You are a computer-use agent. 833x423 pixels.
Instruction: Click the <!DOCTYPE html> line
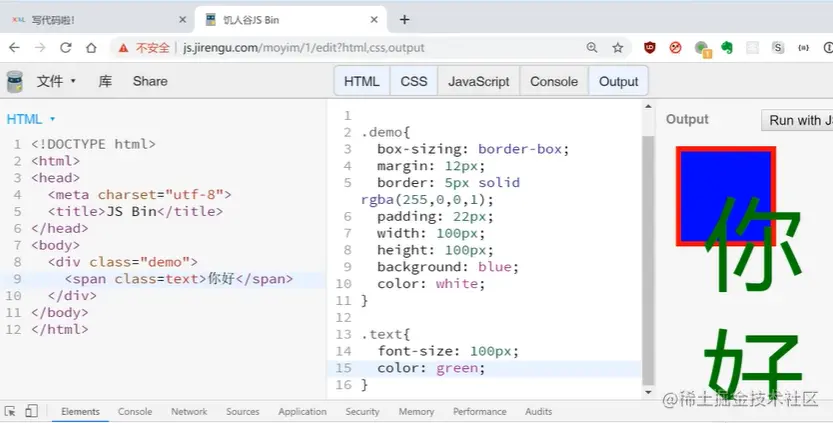click(x=94, y=144)
